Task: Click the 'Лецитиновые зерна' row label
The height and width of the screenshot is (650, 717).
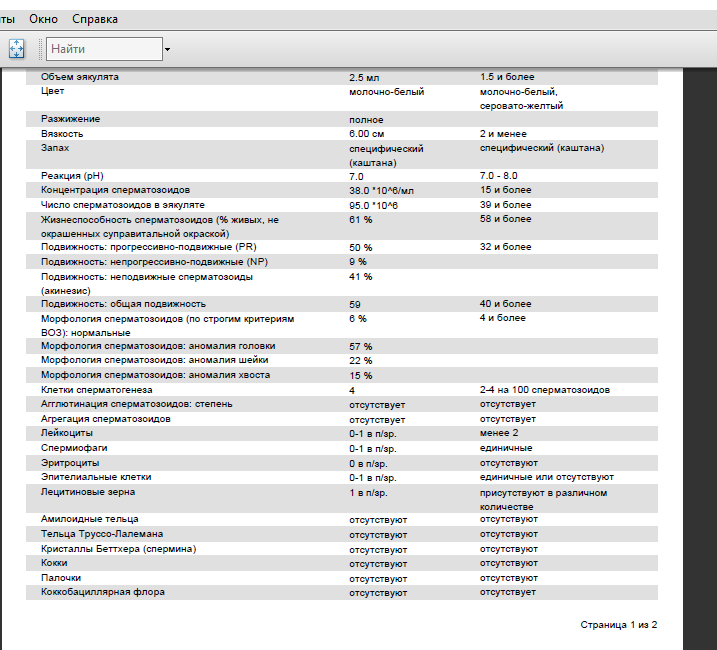Action: (x=88, y=493)
